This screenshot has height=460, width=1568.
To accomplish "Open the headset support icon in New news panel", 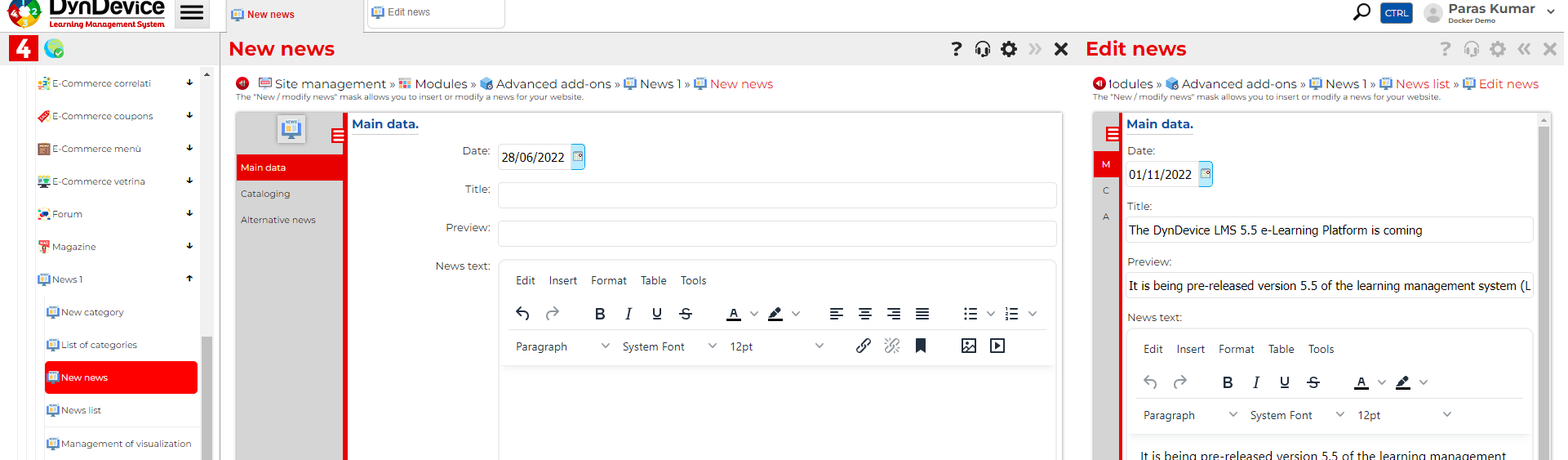I will [982, 49].
